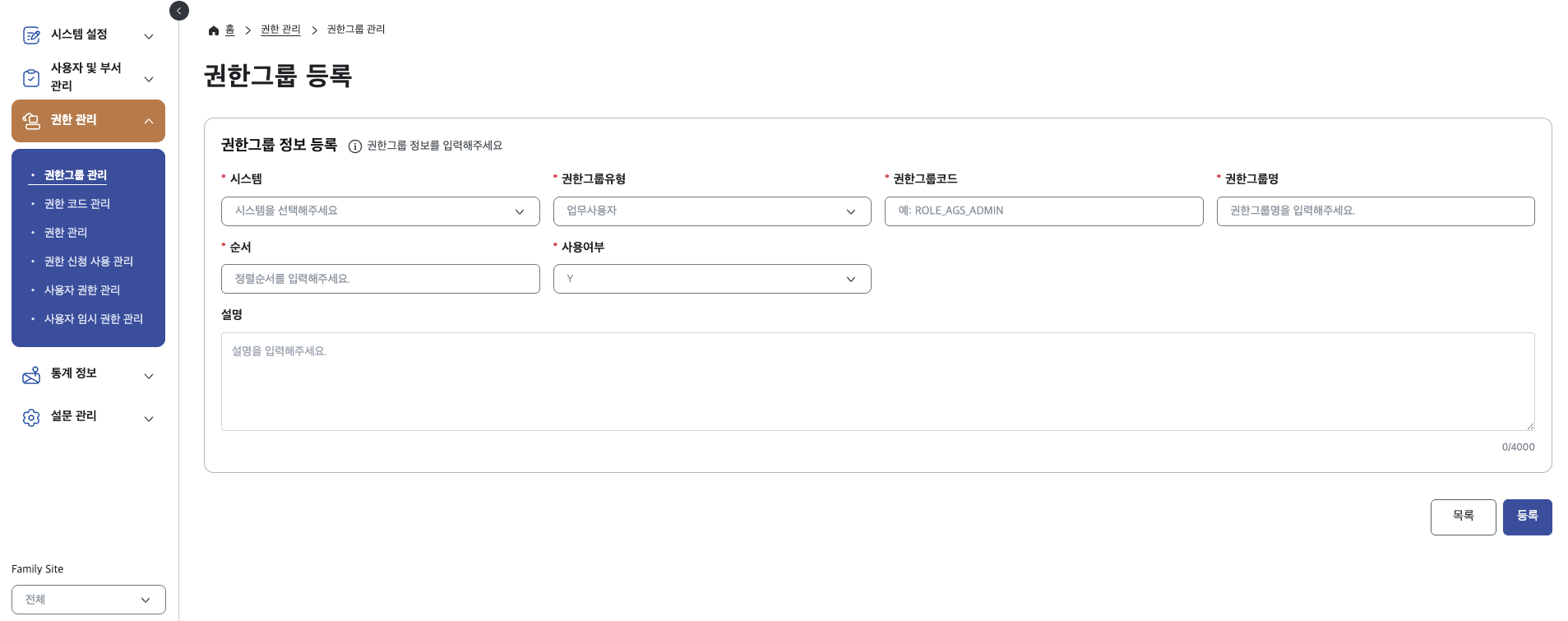Select 권한 코드 관리 in the submenu
The width and height of the screenshot is (1568, 621).
[77, 204]
